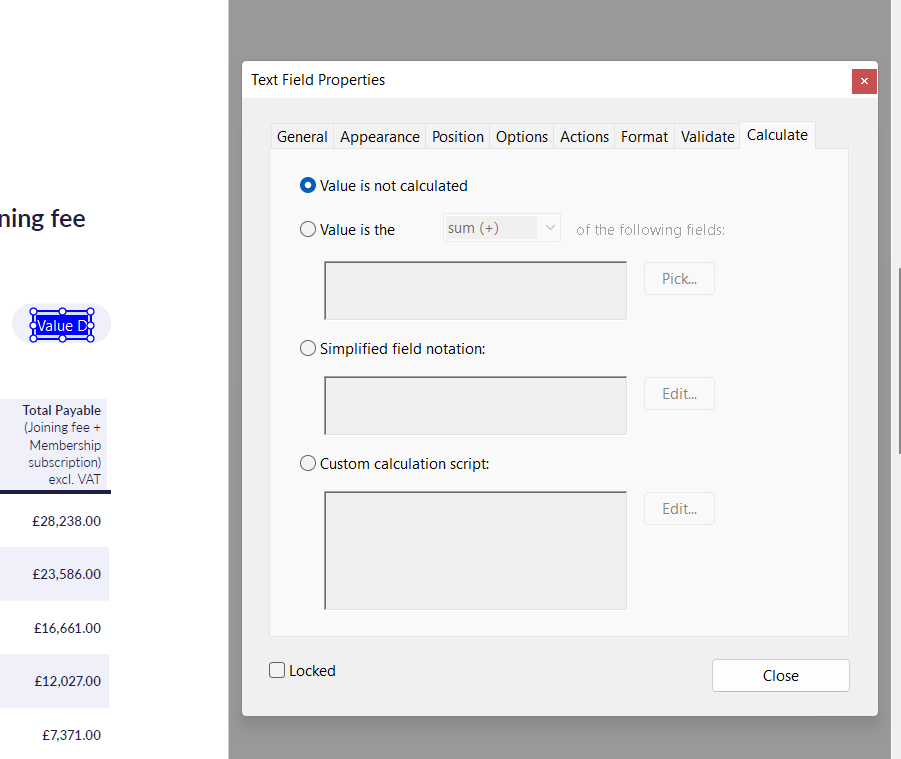This screenshot has width=901, height=759.
Task: Switch to the Validate tab
Action: coord(707,136)
